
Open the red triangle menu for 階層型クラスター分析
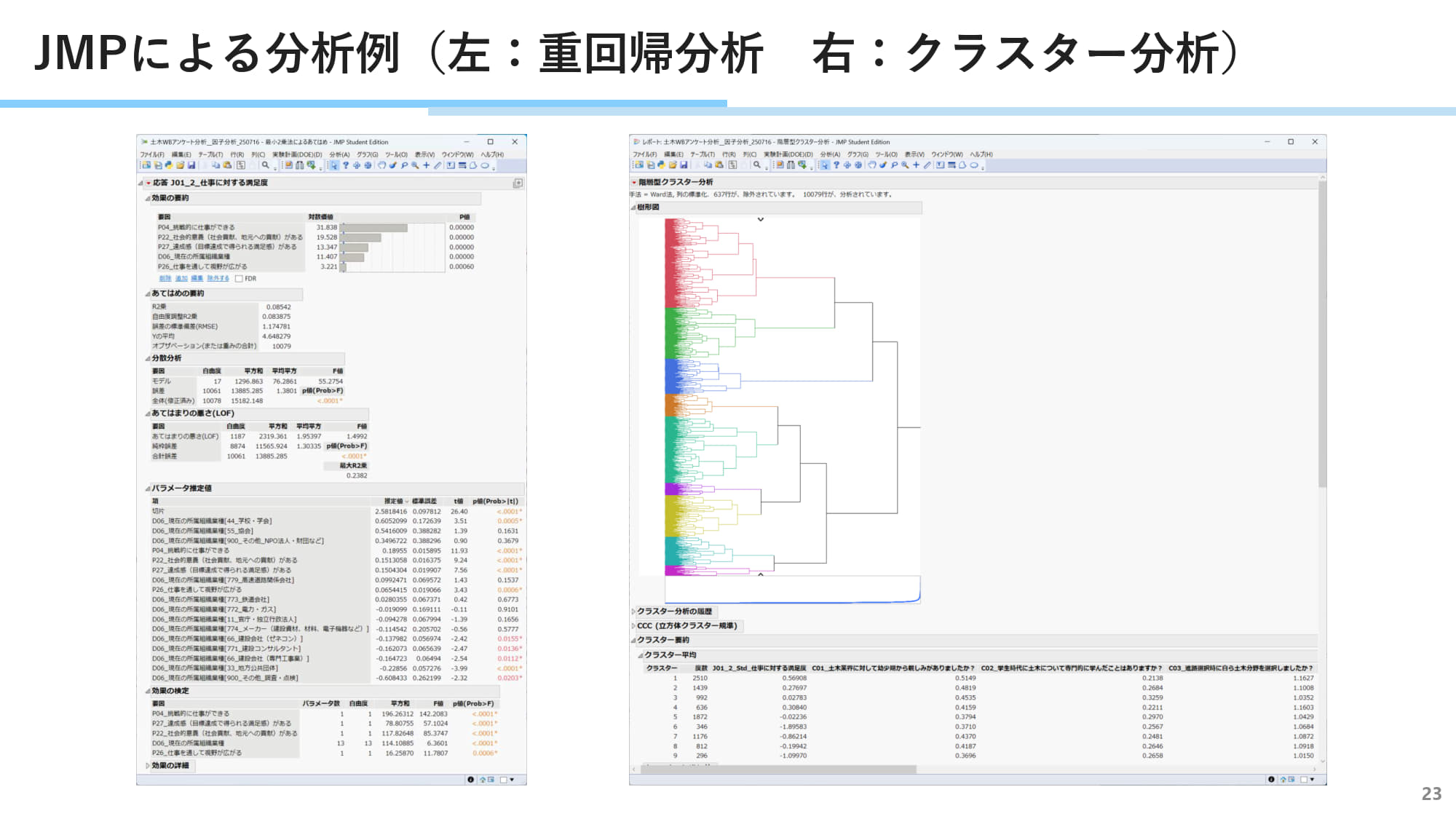click(634, 183)
